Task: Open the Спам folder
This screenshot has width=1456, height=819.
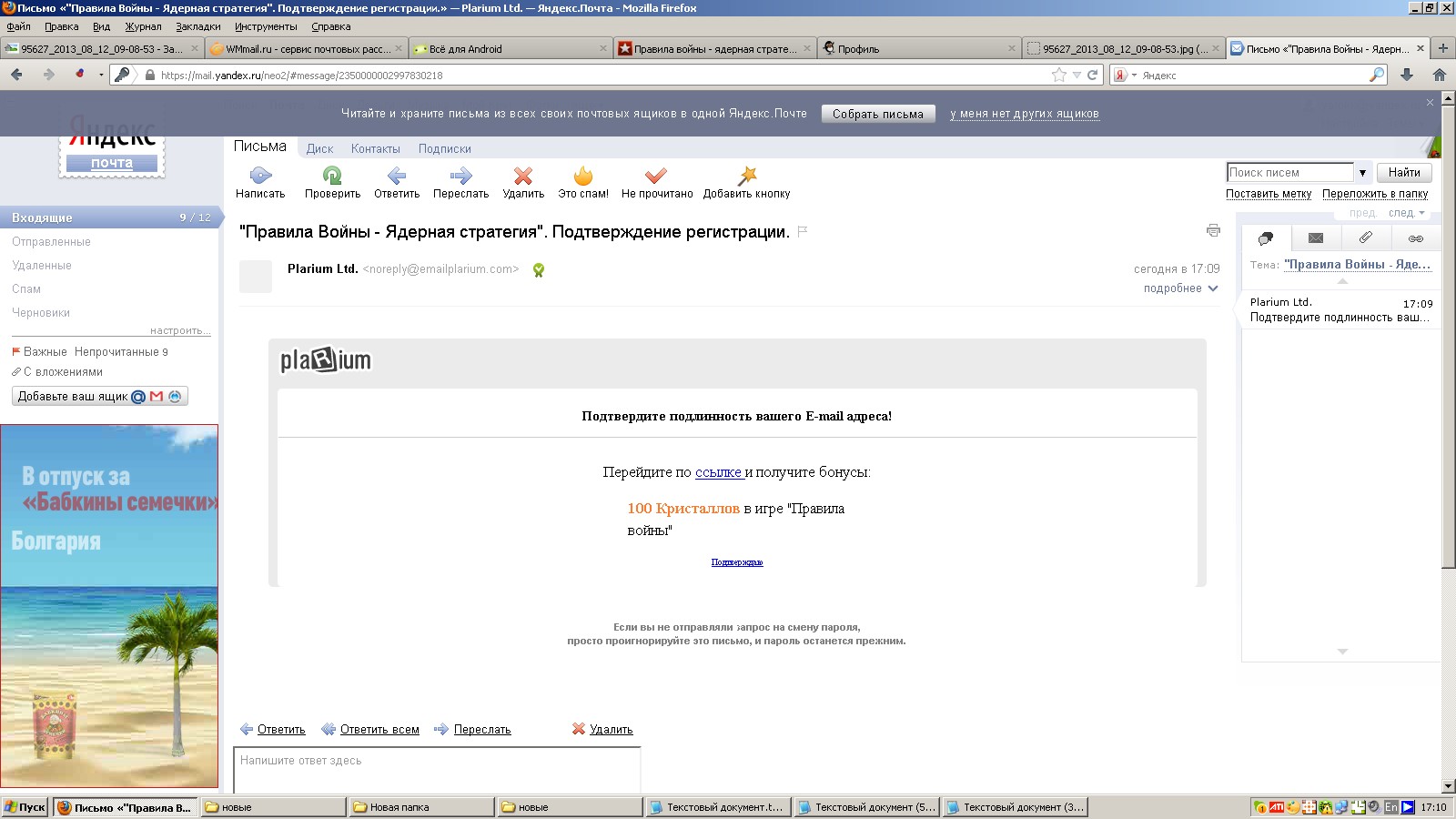Action: tap(26, 288)
